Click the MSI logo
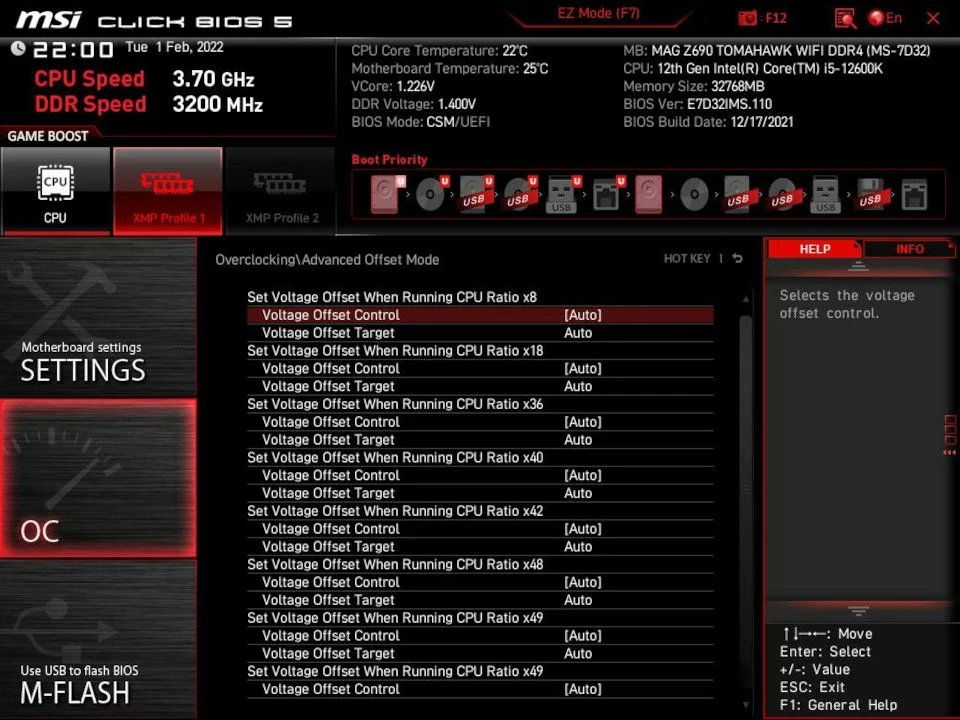 49,20
